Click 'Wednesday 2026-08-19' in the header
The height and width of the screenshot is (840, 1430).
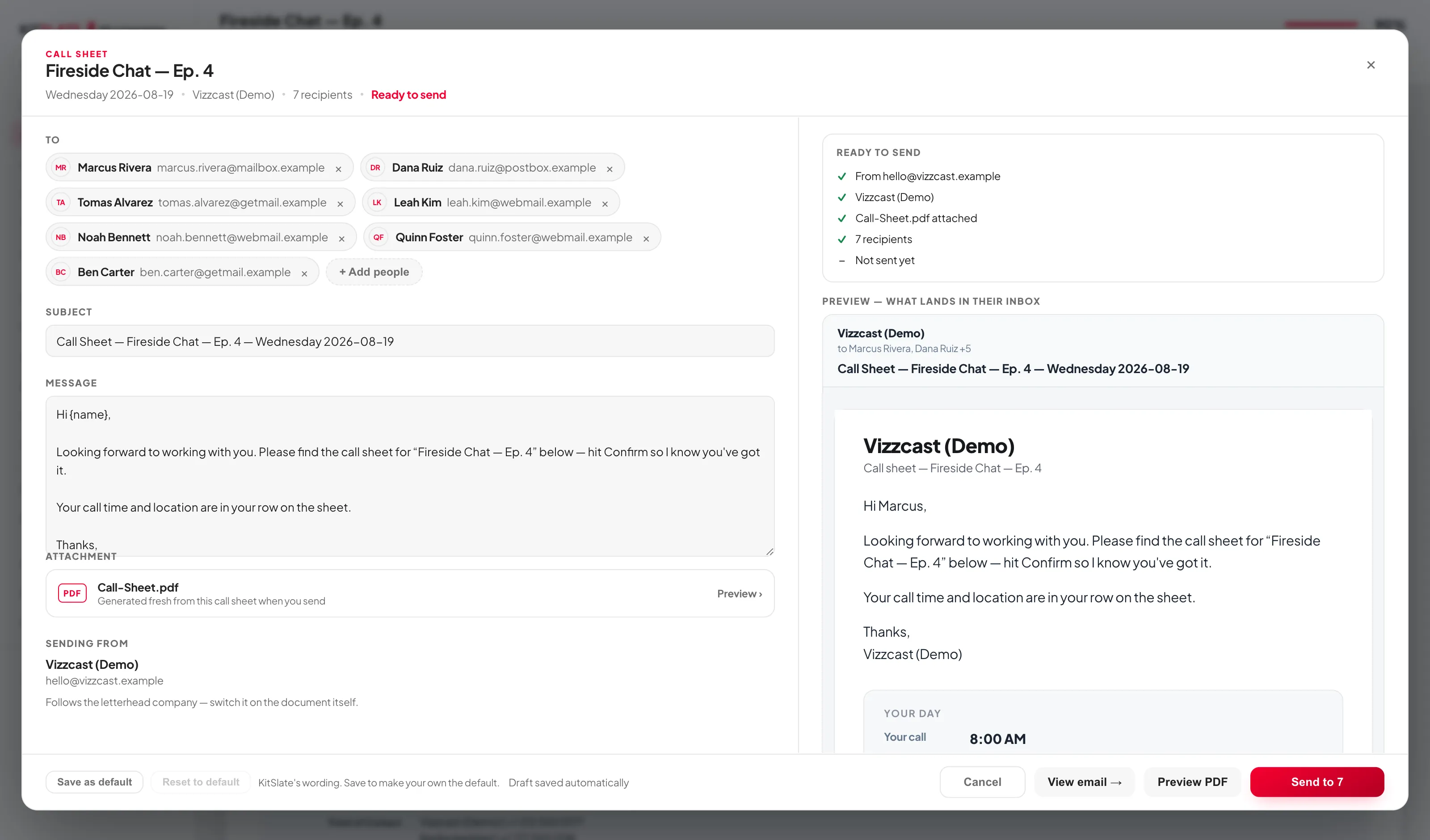pos(109,95)
